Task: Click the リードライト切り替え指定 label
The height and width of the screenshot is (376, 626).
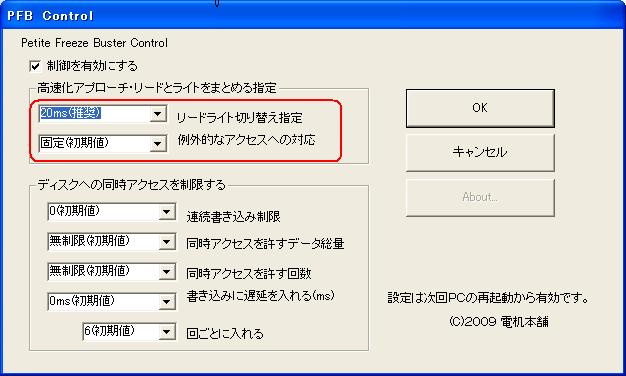Action: point(240,118)
